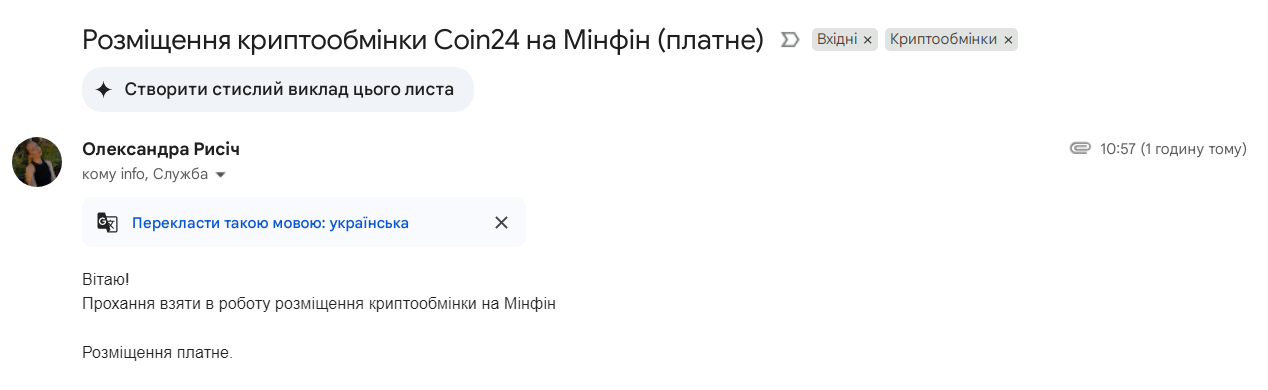Click the Розміщення платне. body line
This screenshot has width=1268, height=390.
157,352
